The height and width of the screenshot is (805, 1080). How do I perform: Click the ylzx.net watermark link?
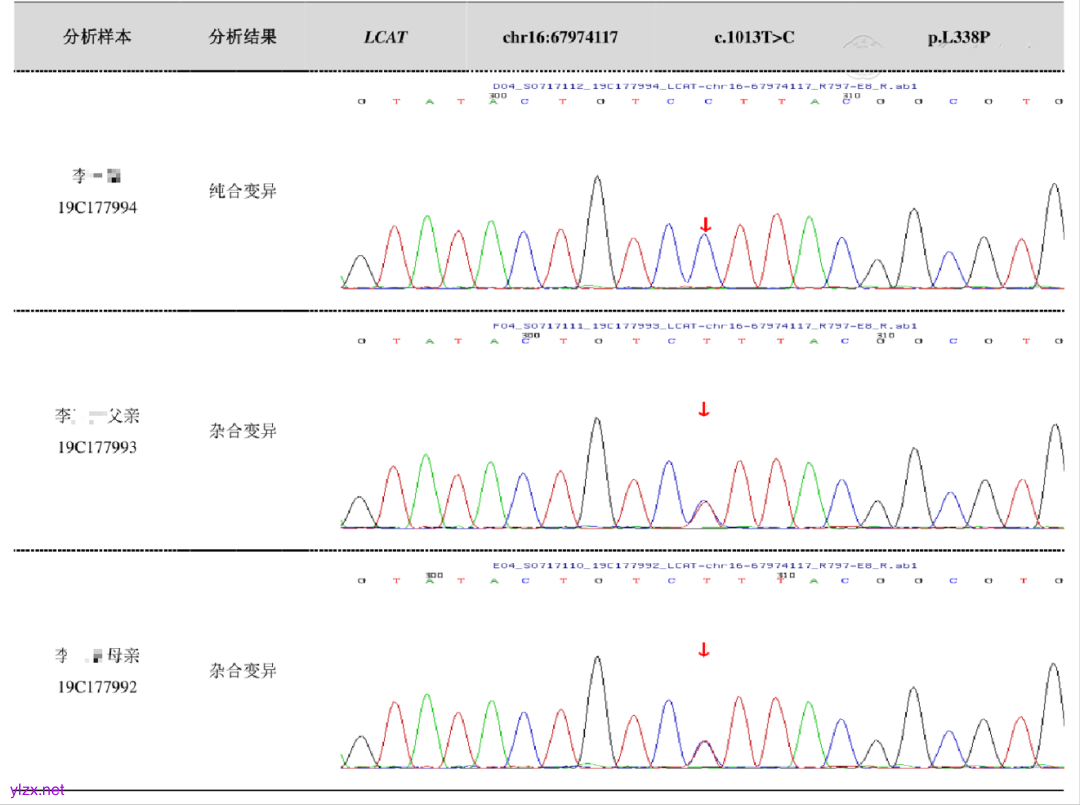coord(36,790)
